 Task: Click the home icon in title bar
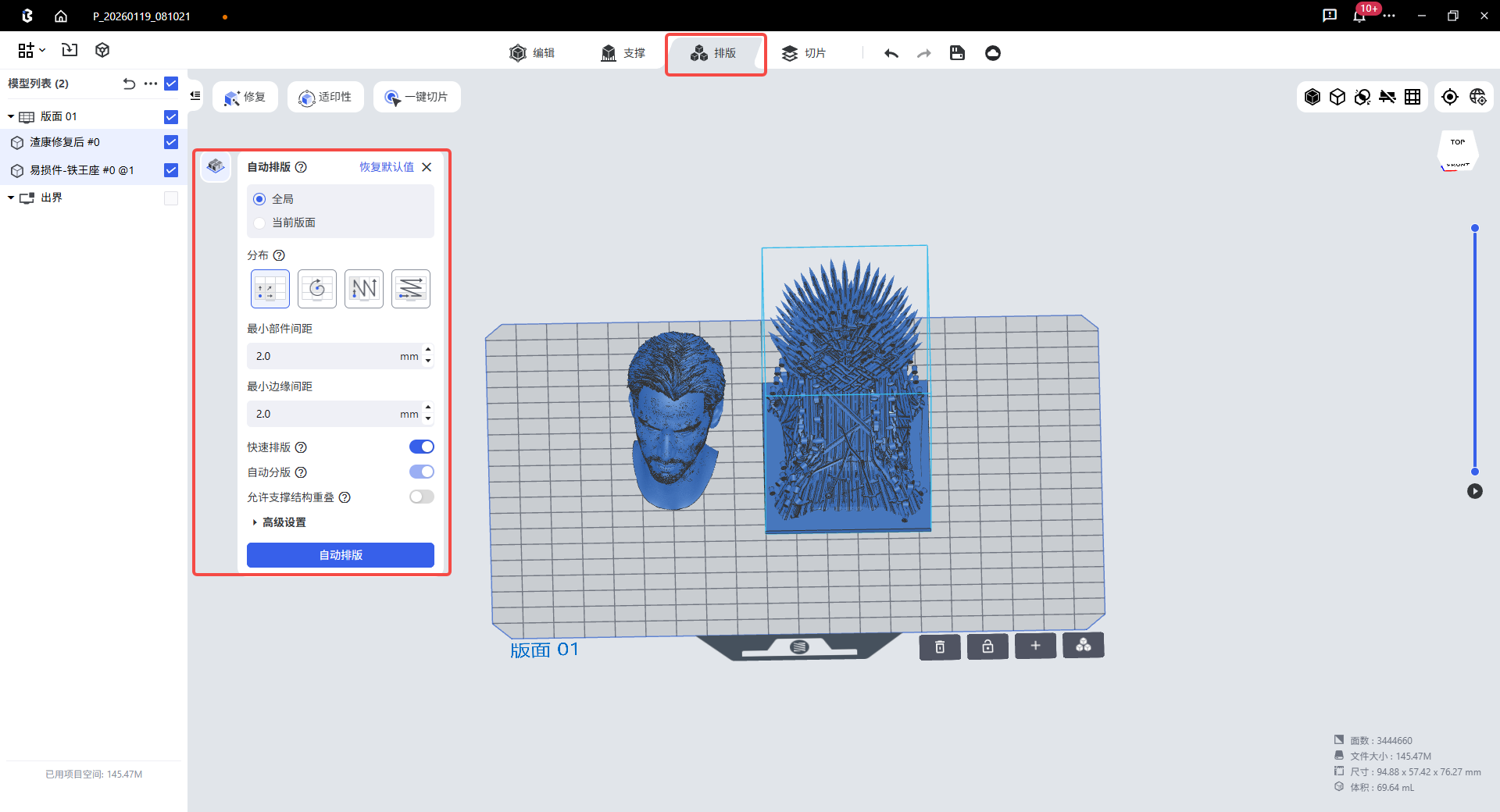click(x=61, y=16)
